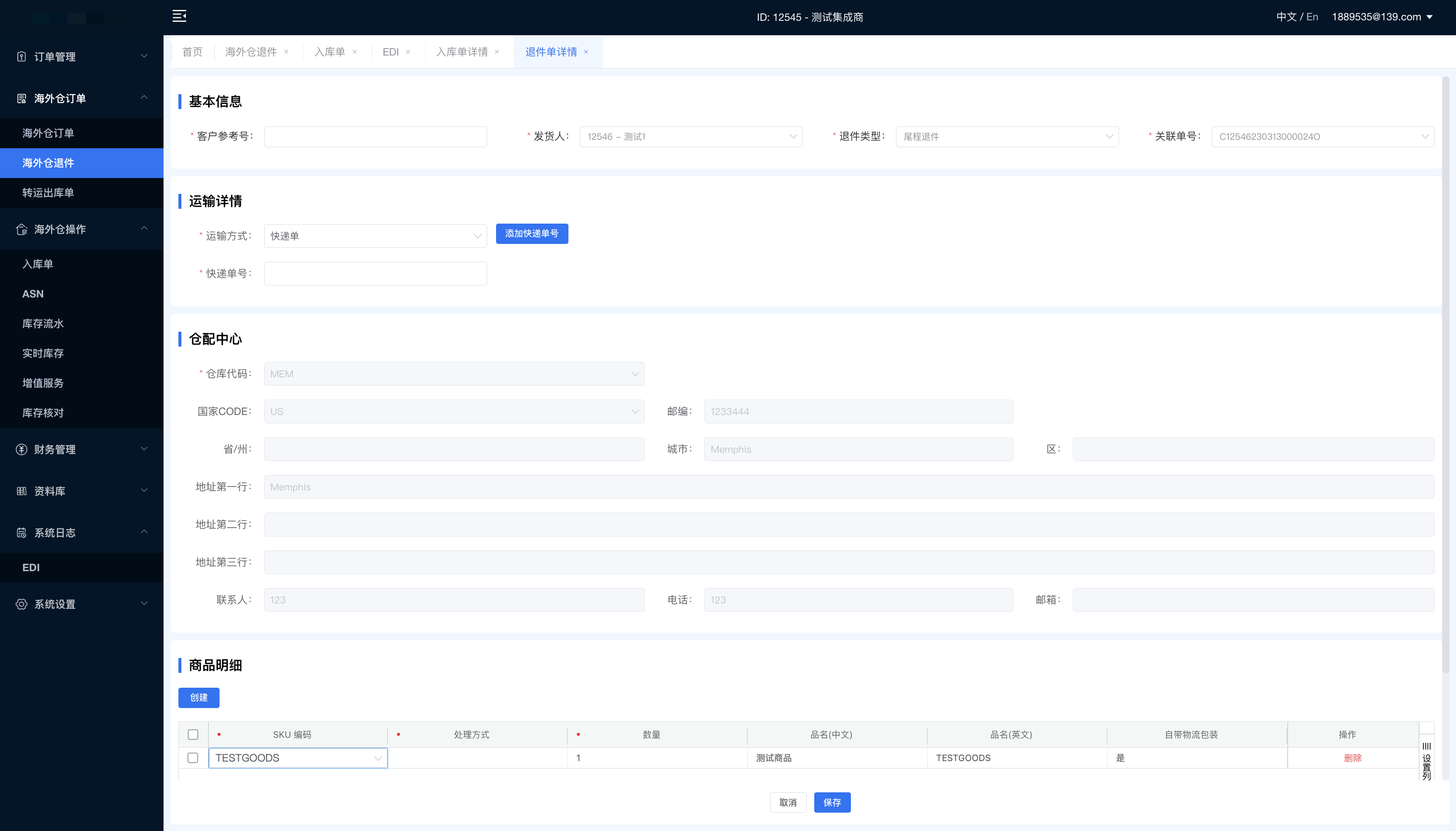Open the 关联单号 dropdown

pyautogui.click(x=1323, y=136)
